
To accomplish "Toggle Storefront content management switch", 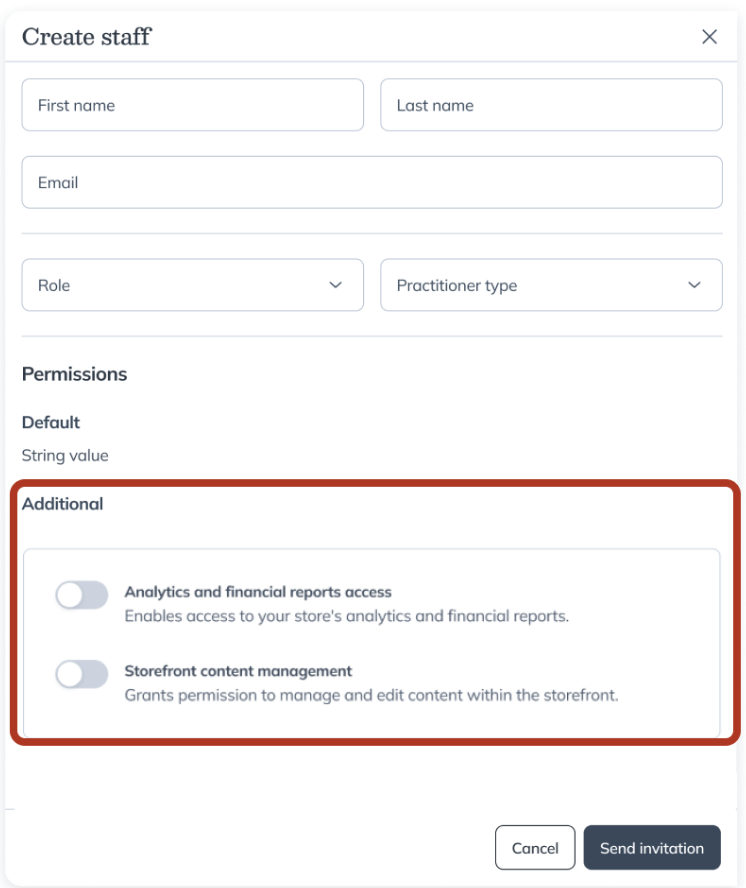I will click(x=82, y=675).
